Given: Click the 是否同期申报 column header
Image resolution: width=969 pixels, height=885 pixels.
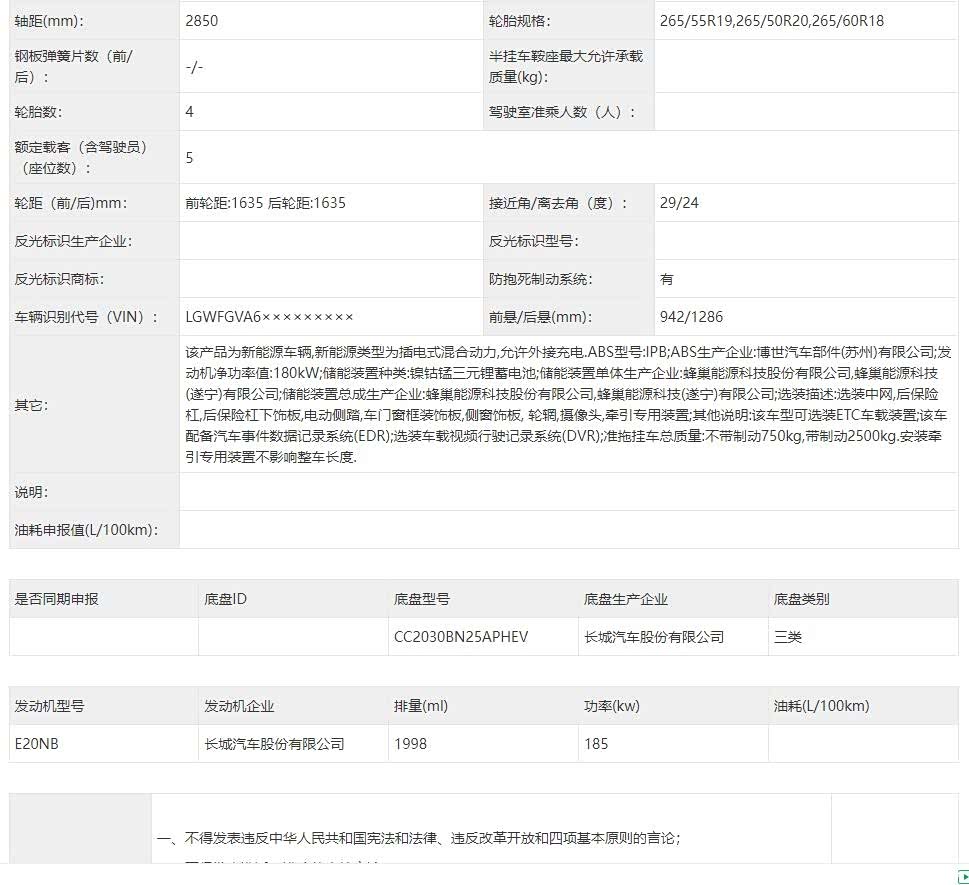Looking at the screenshot, I should (56, 600).
